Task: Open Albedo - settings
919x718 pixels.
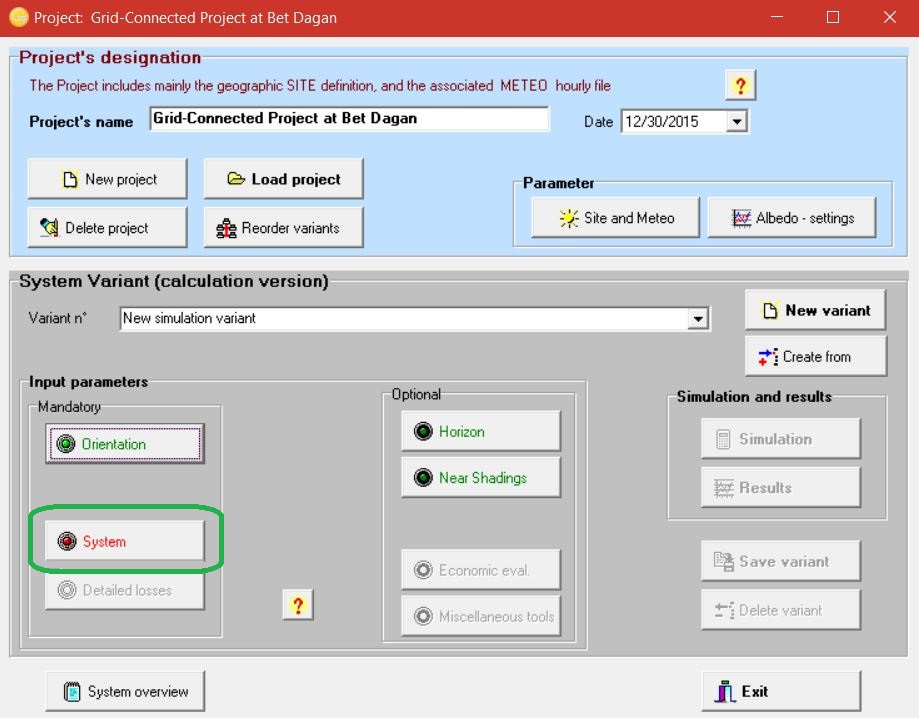Action: pos(792,218)
